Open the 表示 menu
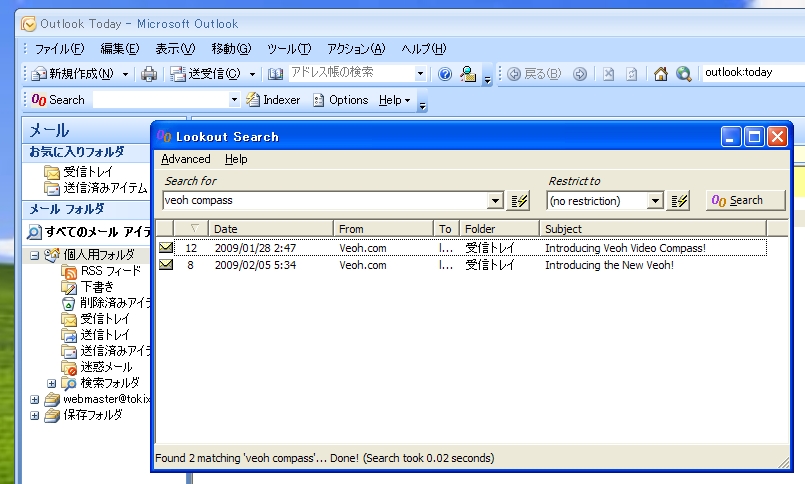Screen dimensions: 805x484 point(175,49)
